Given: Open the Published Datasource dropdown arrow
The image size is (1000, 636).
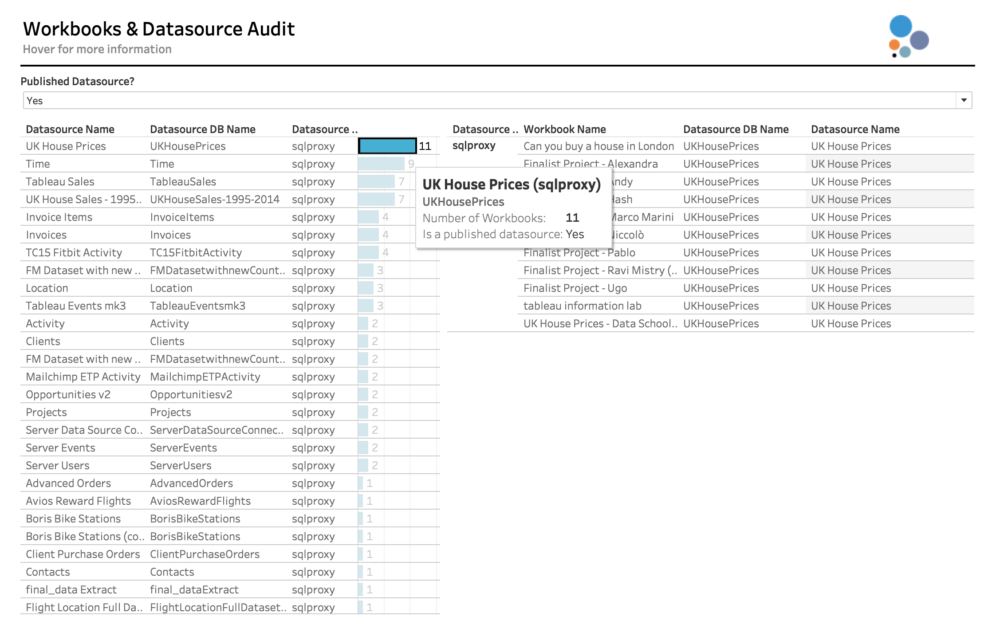Looking at the screenshot, I should click(x=964, y=100).
